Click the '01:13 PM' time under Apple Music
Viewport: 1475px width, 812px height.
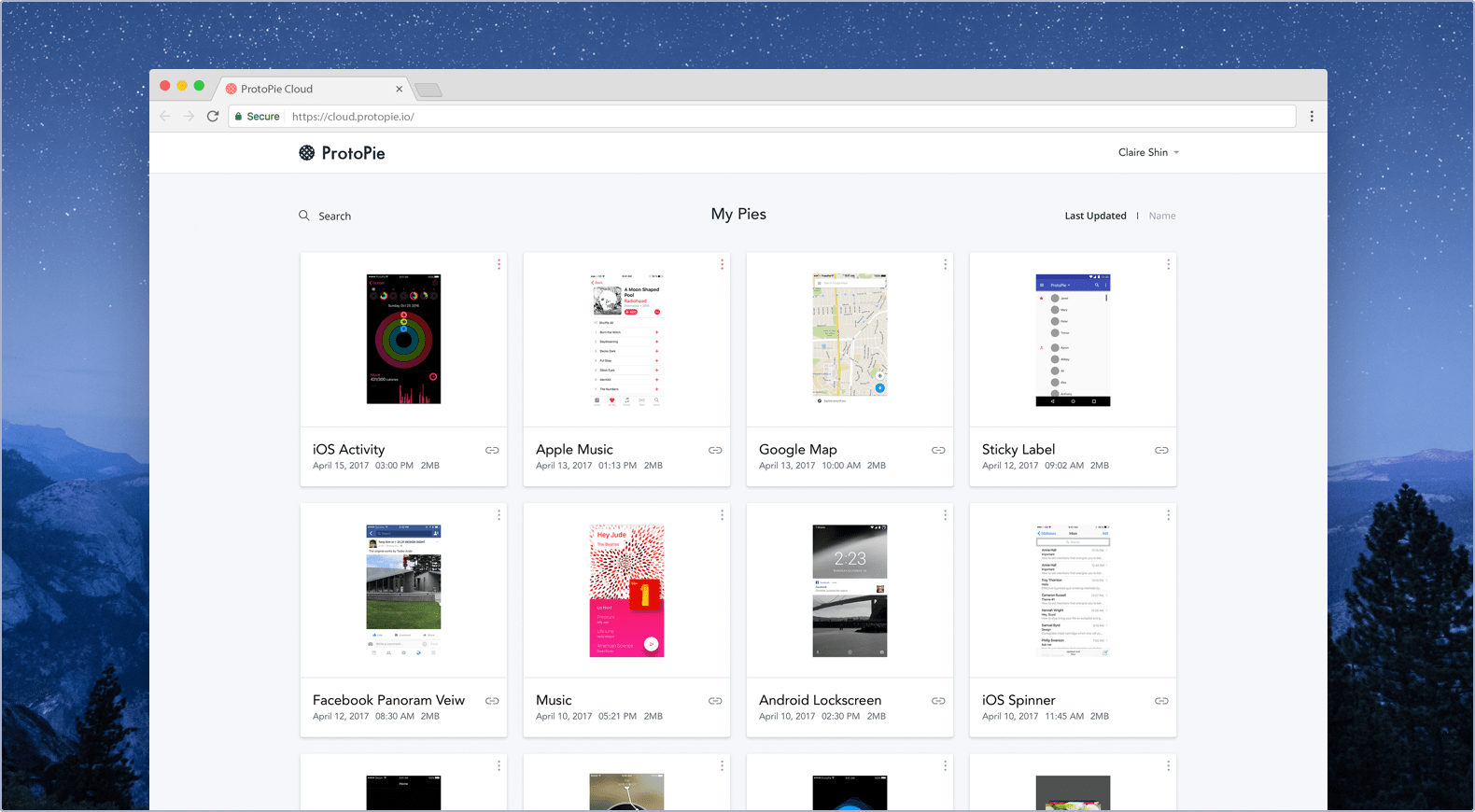[617, 466]
